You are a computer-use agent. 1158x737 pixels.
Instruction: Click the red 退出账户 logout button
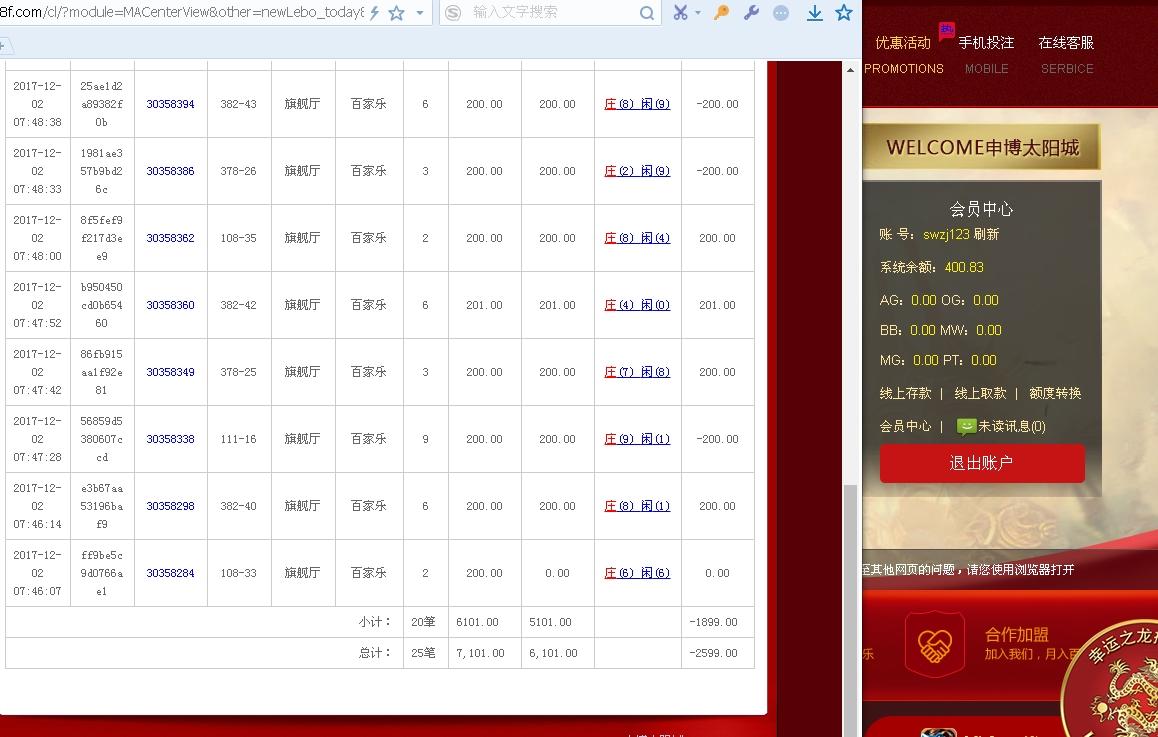tap(981, 463)
